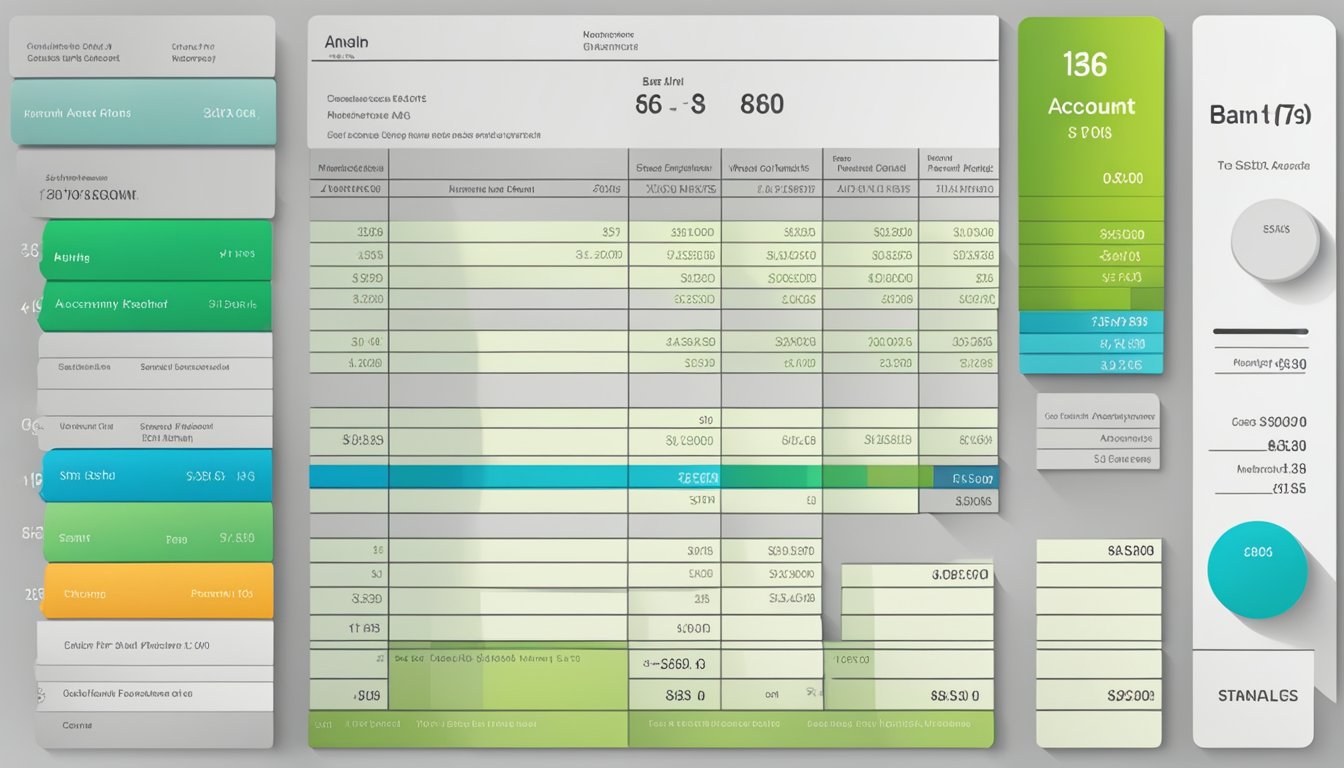Select the teal panel near top of left sidebar
The image size is (1344, 768).
pyautogui.click(x=142, y=113)
